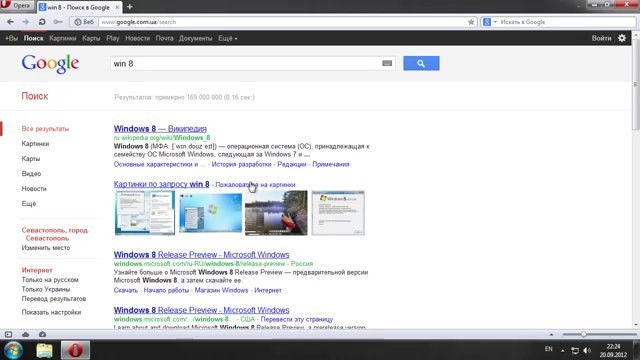Filter by Картинки in the left sidebar

tap(35, 144)
